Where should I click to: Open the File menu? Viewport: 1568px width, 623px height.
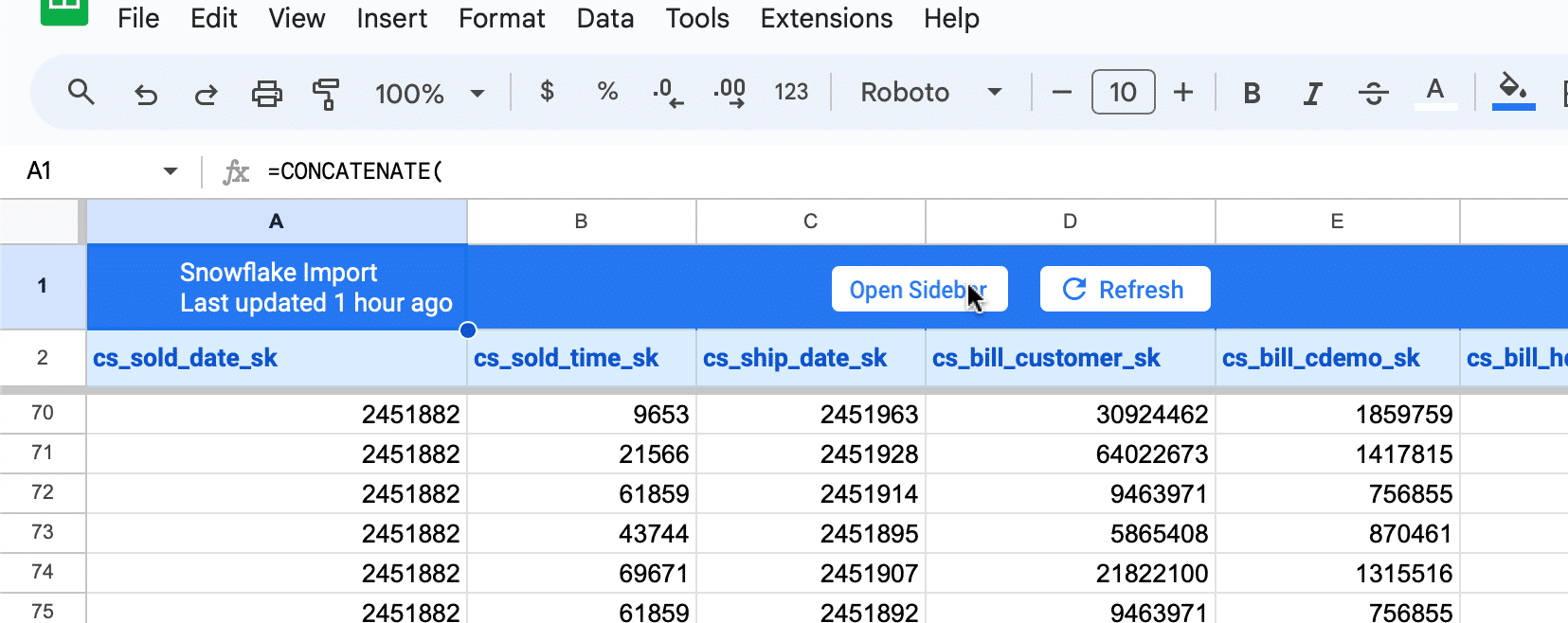(138, 18)
